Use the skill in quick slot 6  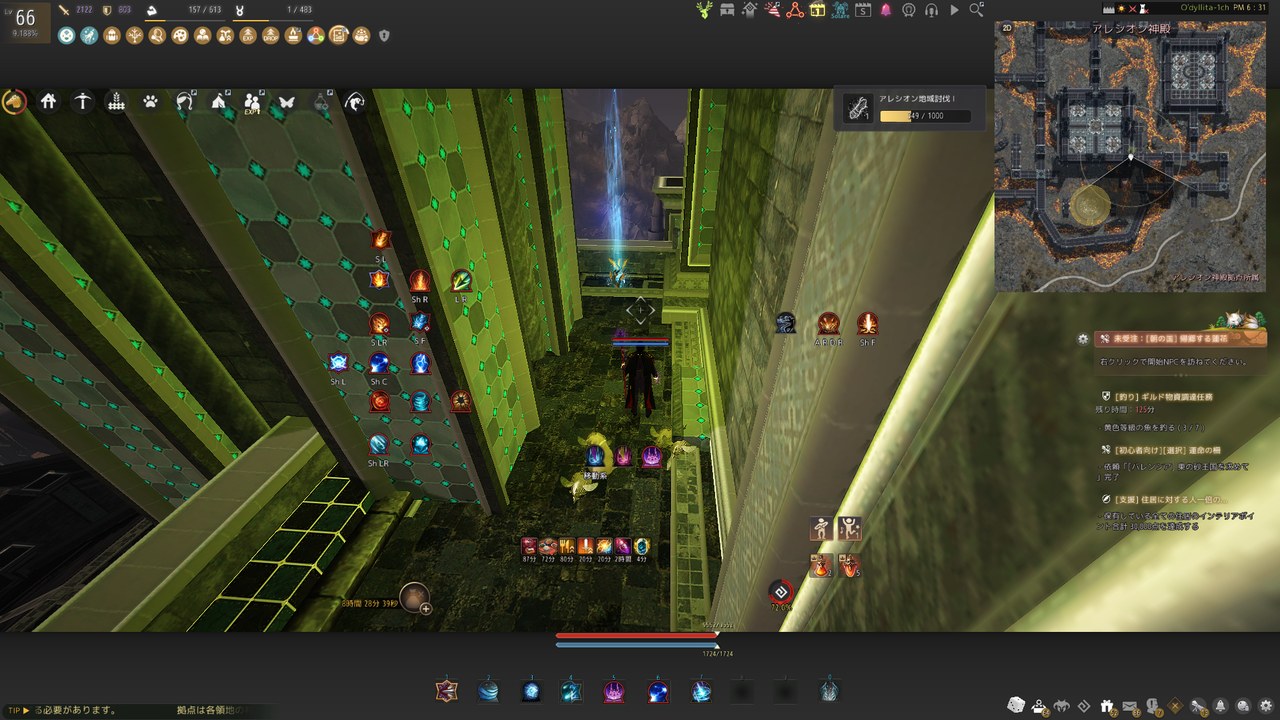[657, 690]
